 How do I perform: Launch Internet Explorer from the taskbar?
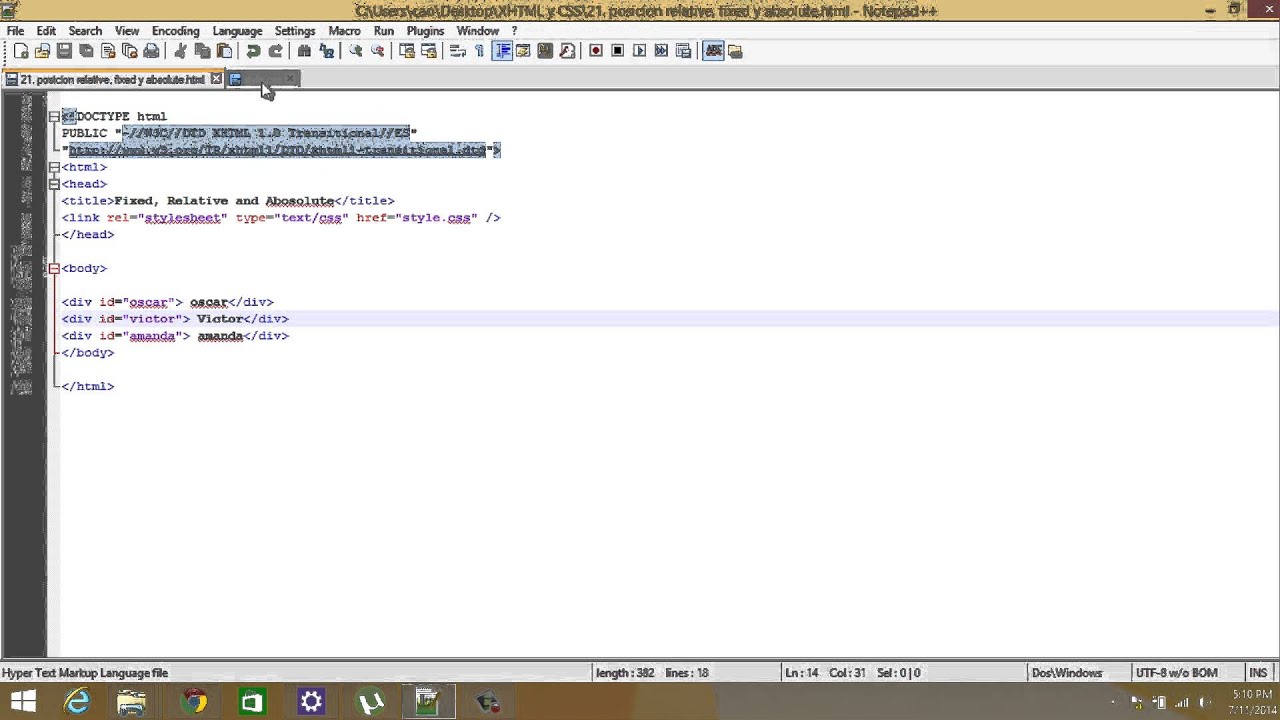(76, 703)
